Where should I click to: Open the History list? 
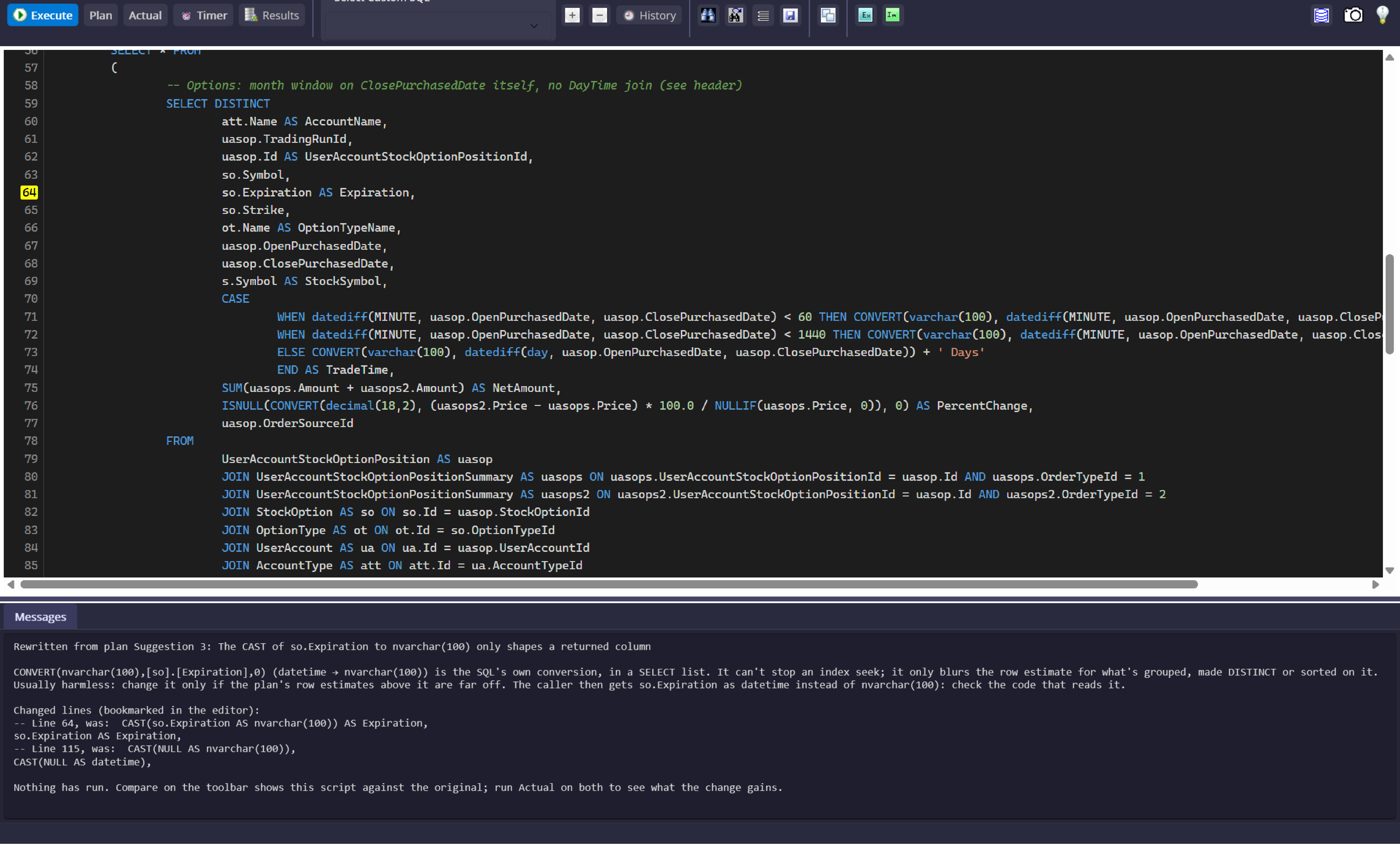(649, 15)
